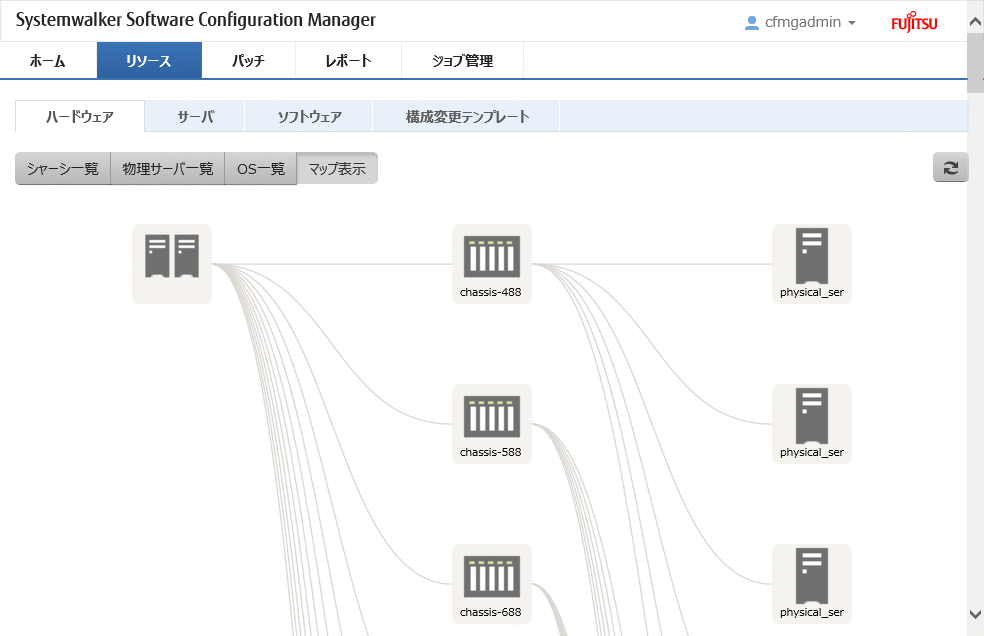The image size is (984, 636).
Task: Click the cfmgadmin username text
Action: pyautogui.click(x=803, y=23)
